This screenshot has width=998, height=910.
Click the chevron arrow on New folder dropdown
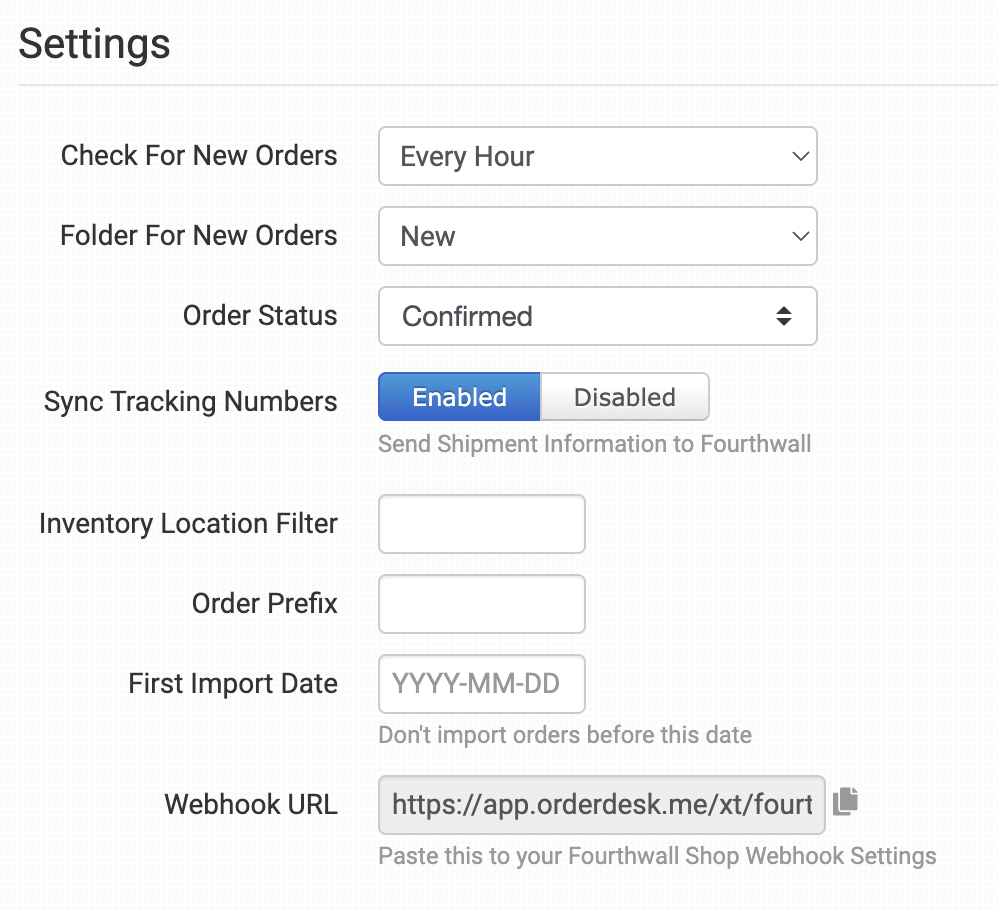800,236
